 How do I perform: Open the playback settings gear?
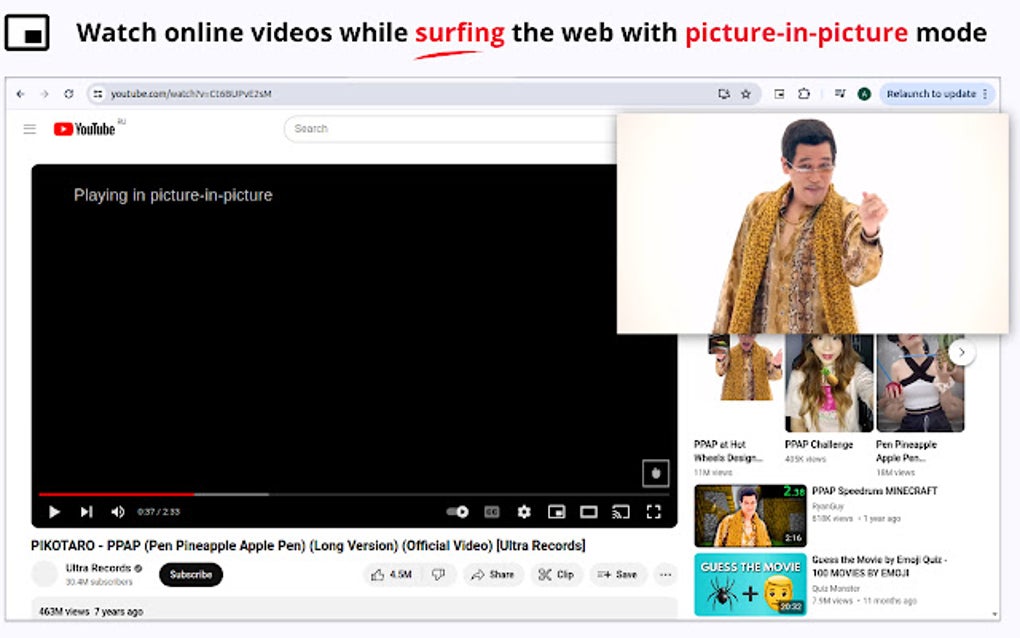(x=524, y=511)
